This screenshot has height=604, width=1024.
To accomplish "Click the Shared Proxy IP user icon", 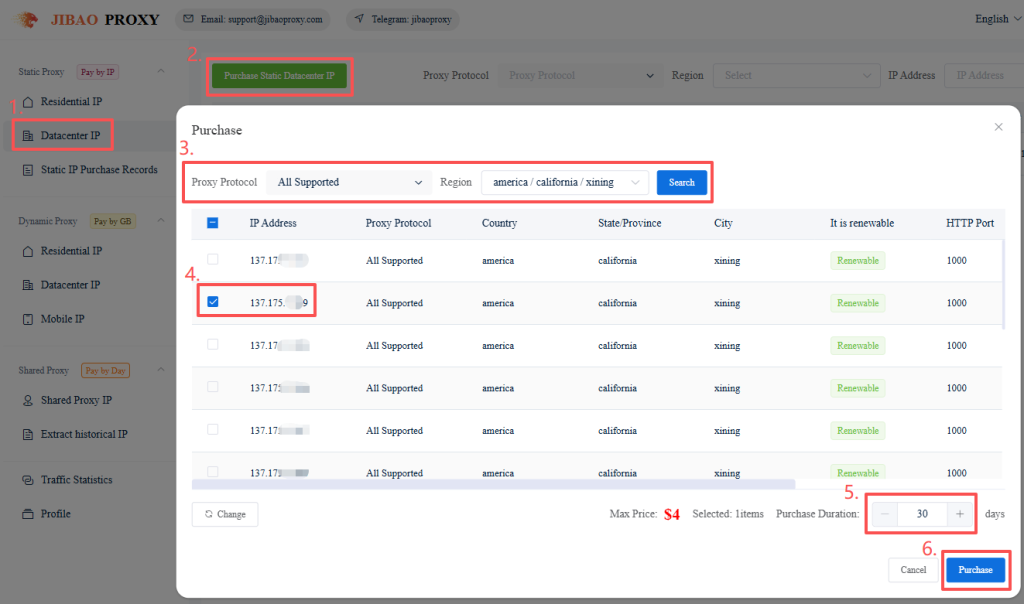I will pos(28,400).
